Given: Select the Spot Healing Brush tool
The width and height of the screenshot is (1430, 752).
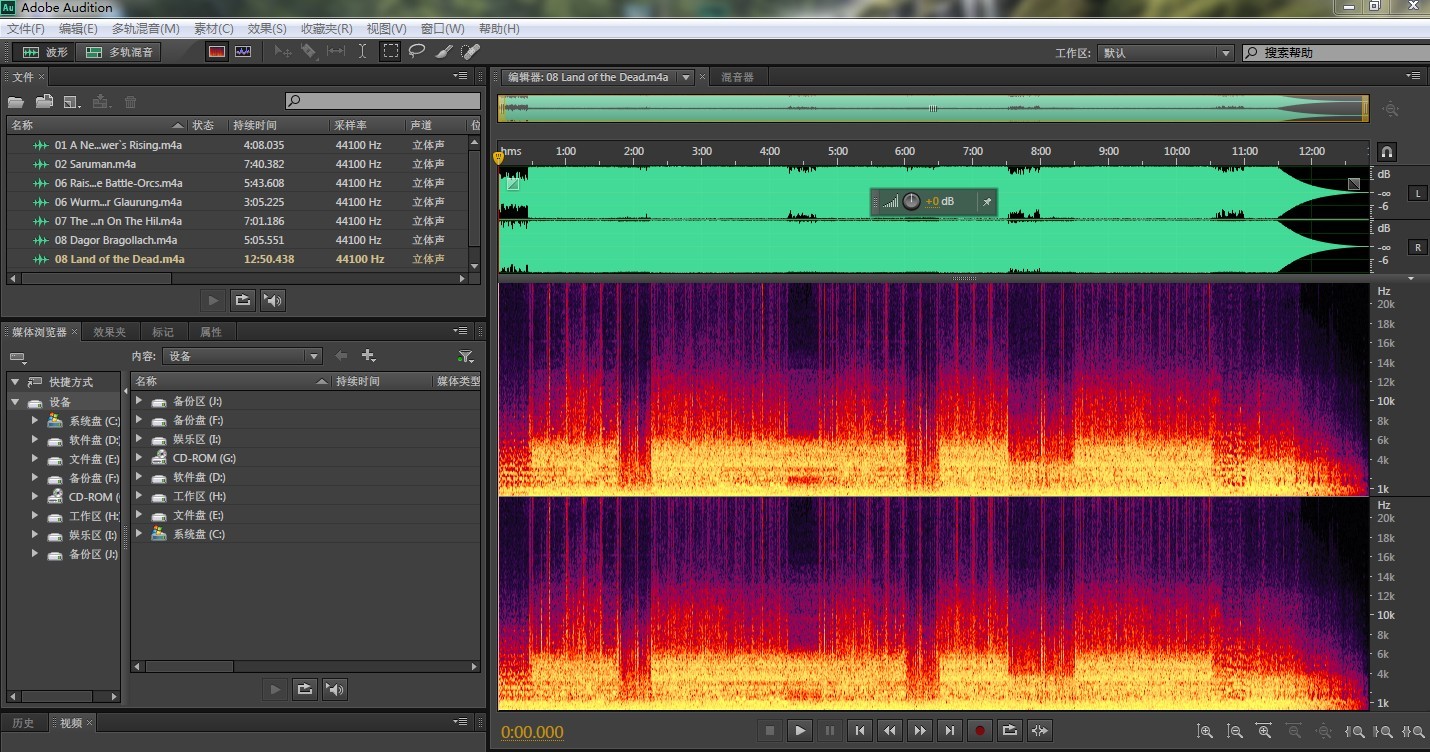Looking at the screenshot, I should 470,52.
